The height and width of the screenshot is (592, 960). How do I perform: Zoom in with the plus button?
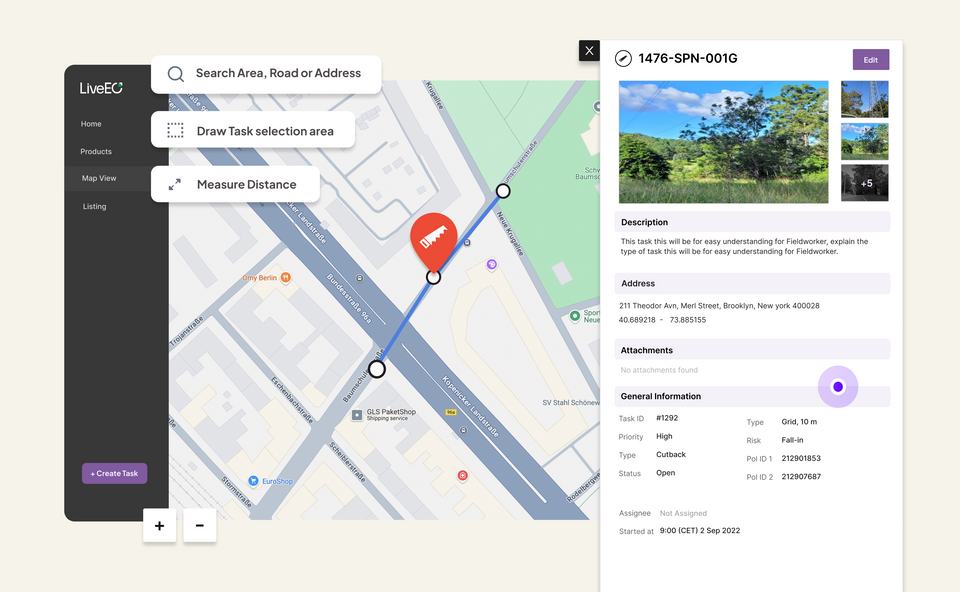[x=159, y=525]
